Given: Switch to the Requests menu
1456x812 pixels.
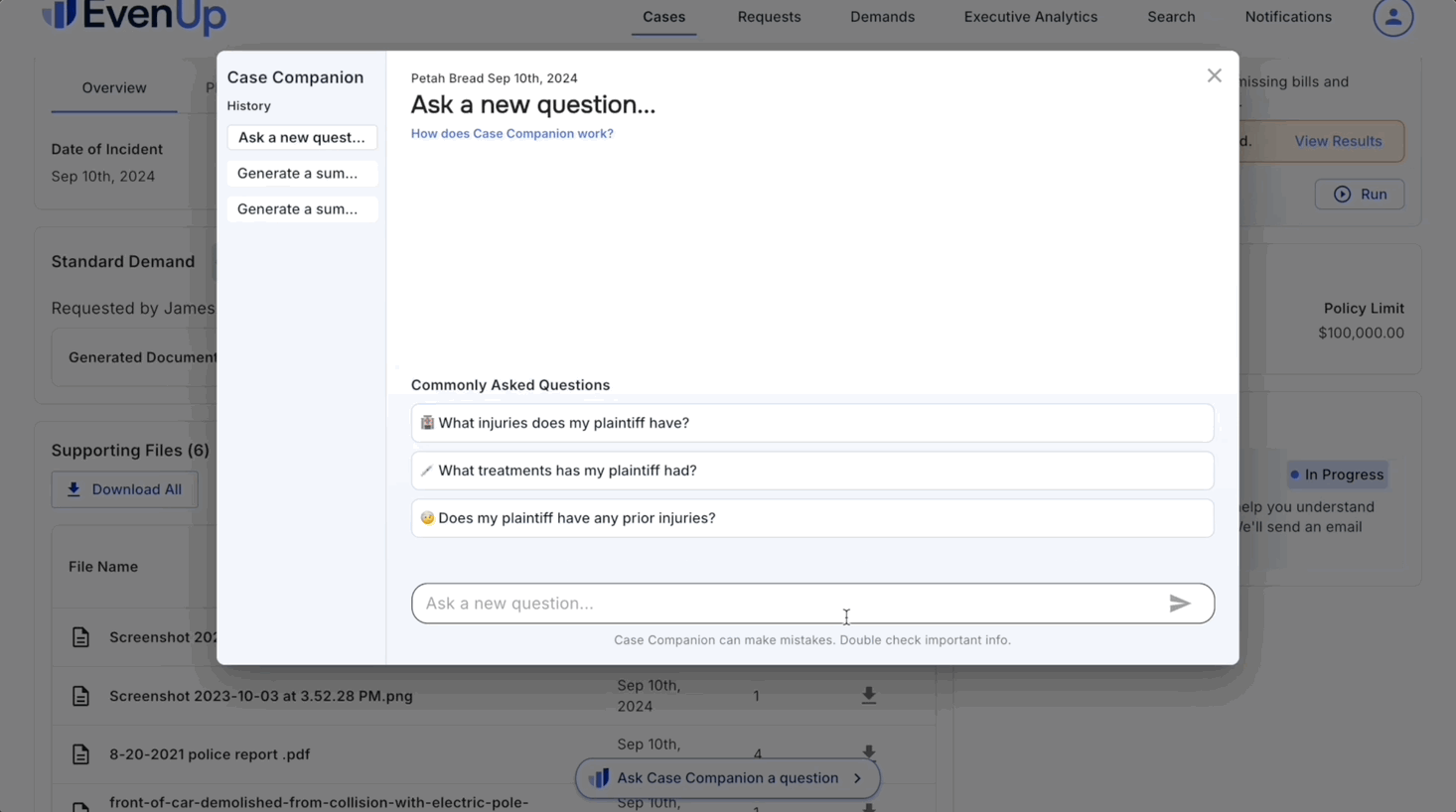Looking at the screenshot, I should pyautogui.click(x=769, y=17).
